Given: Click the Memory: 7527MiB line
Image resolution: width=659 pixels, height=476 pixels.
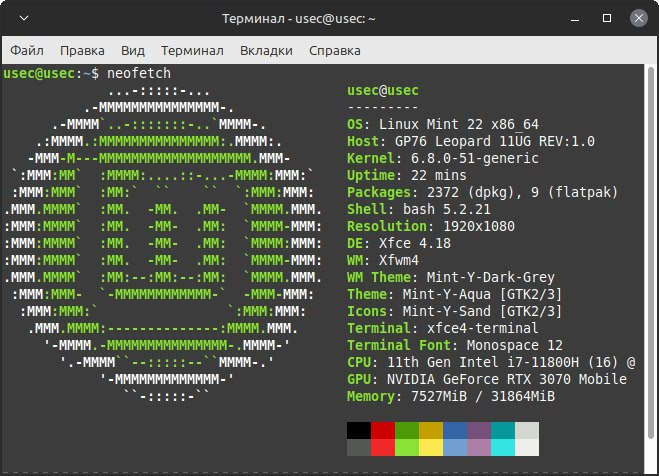Looking at the screenshot, I should point(451,396).
